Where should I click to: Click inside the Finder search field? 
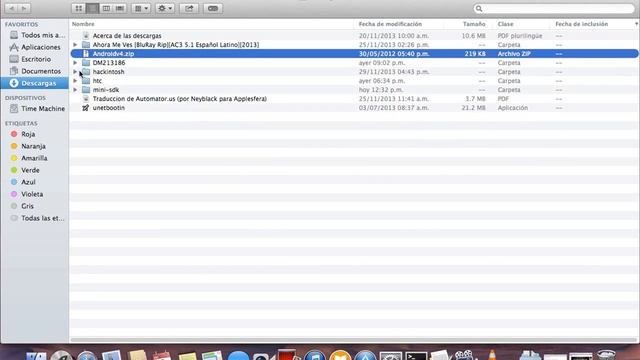(x=554, y=8)
